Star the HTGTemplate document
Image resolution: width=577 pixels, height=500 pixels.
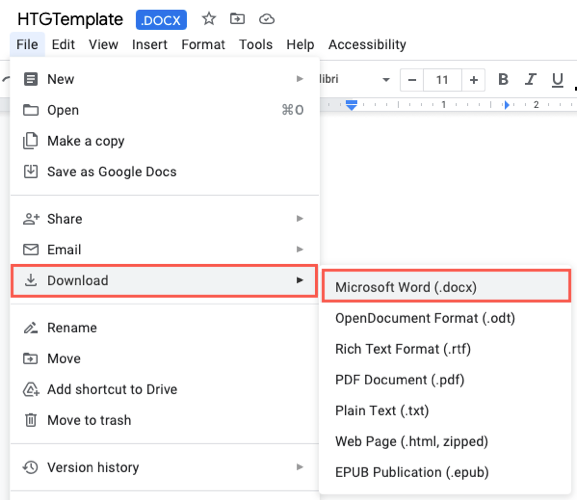(x=209, y=19)
